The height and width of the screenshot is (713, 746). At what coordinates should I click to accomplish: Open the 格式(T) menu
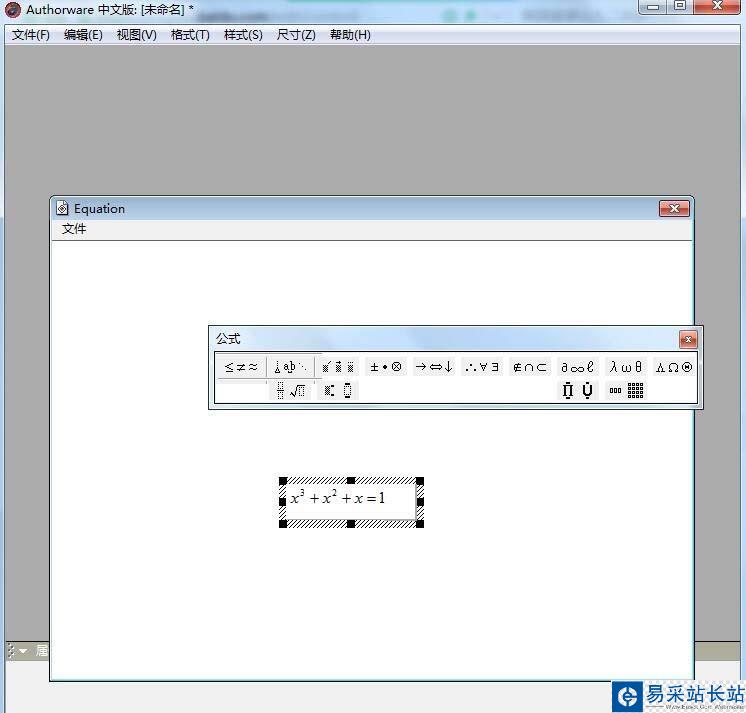(190, 35)
